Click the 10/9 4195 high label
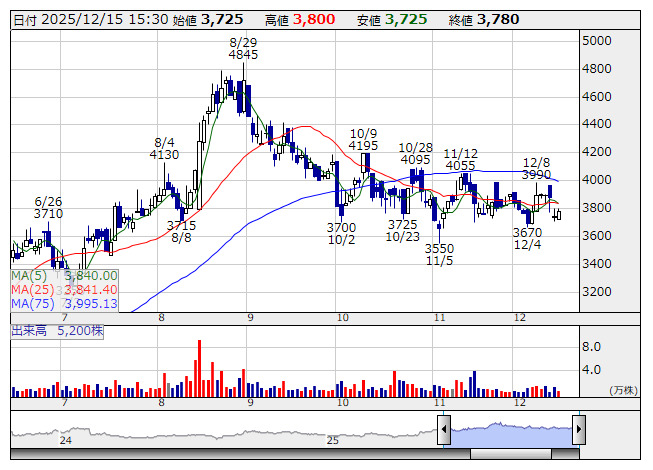 coord(363,139)
